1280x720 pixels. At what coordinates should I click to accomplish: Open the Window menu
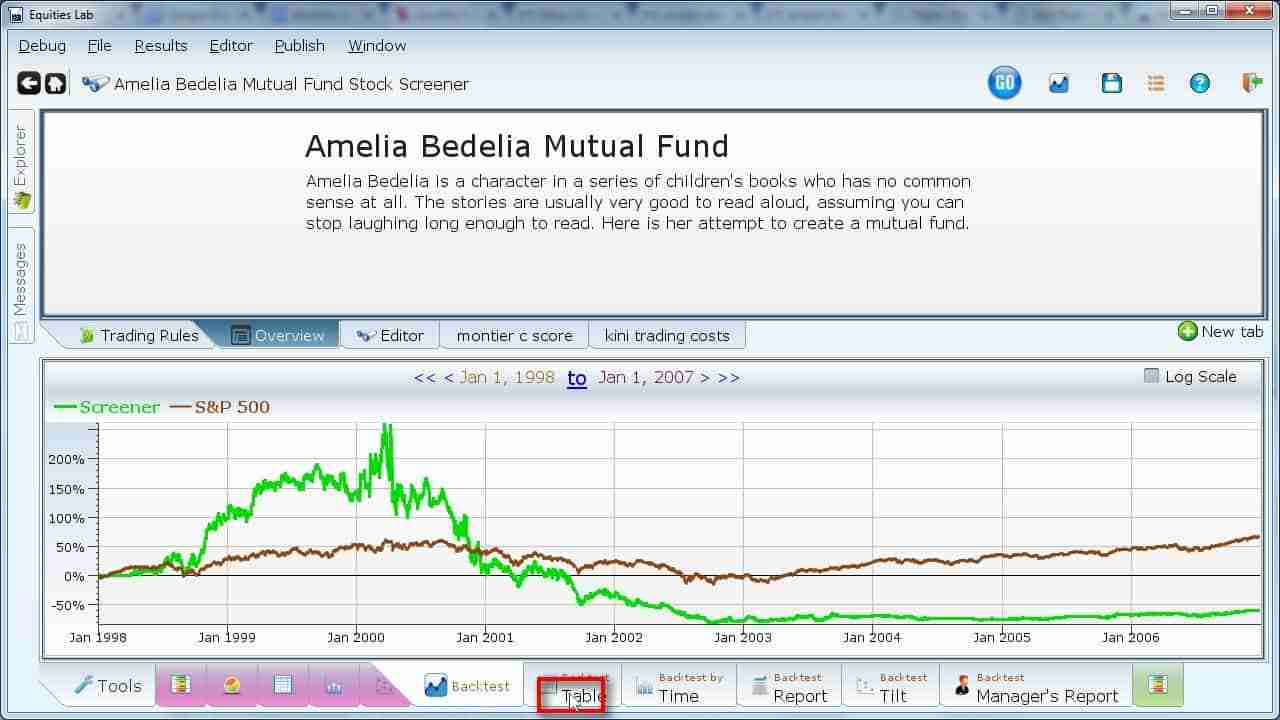click(x=377, y=46)
